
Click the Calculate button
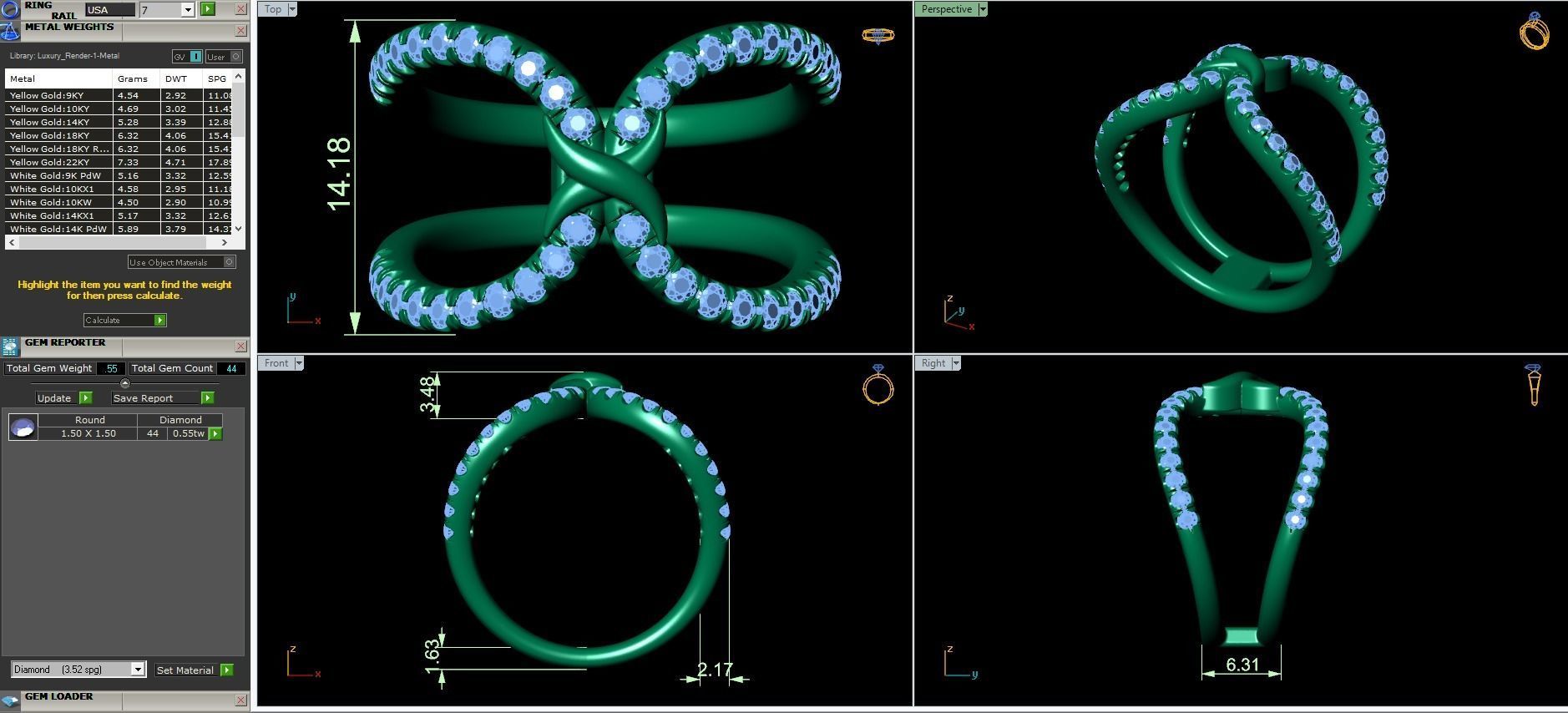coord(124,320)
